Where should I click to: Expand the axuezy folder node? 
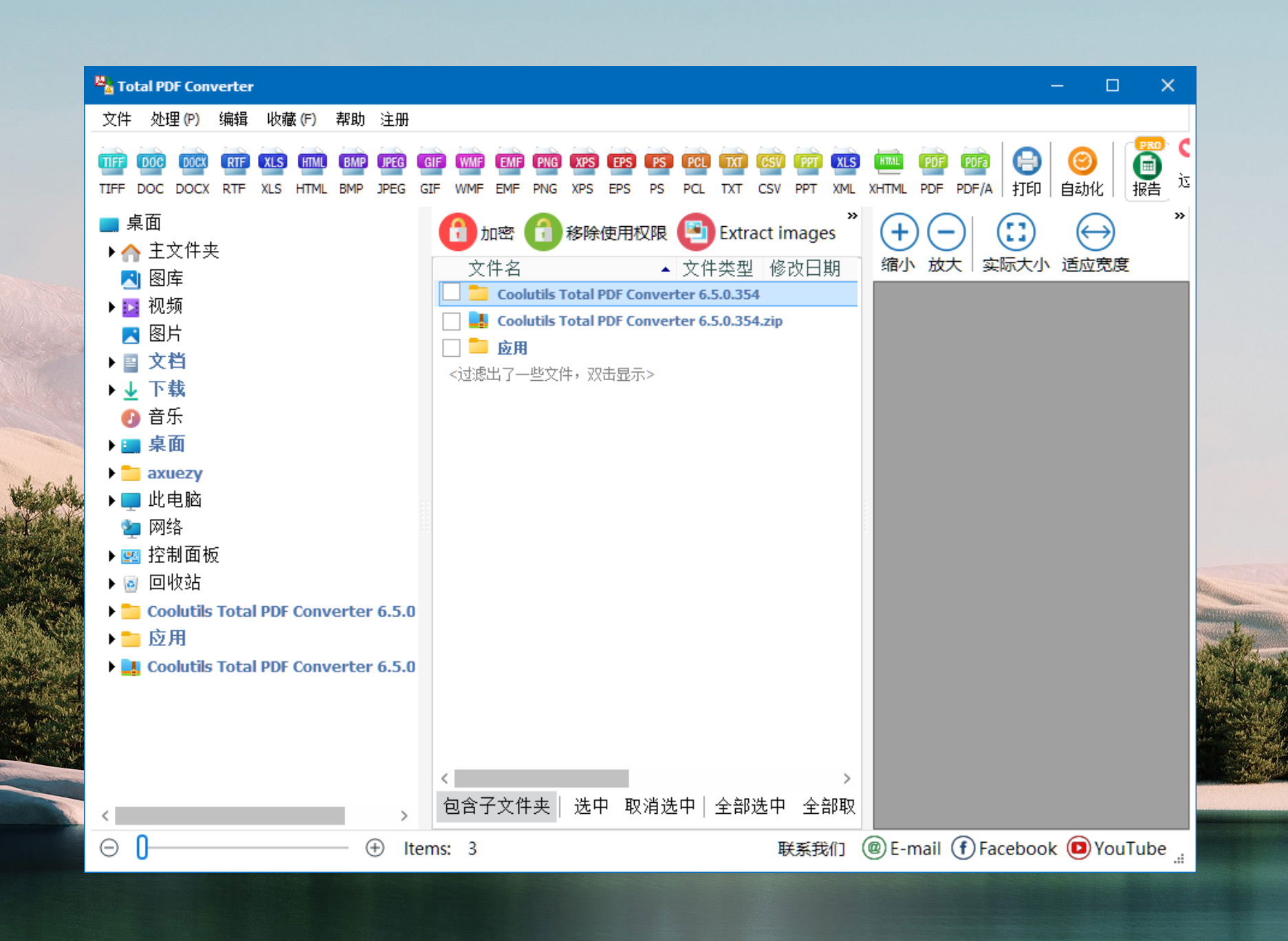[111, 473]
